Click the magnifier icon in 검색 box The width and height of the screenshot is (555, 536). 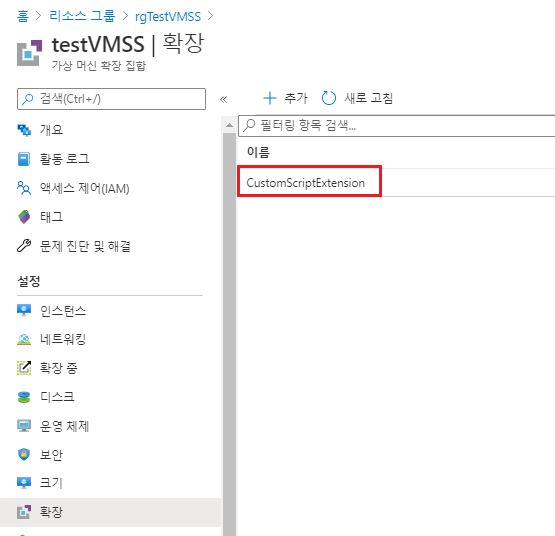click(x=27, y=99)
